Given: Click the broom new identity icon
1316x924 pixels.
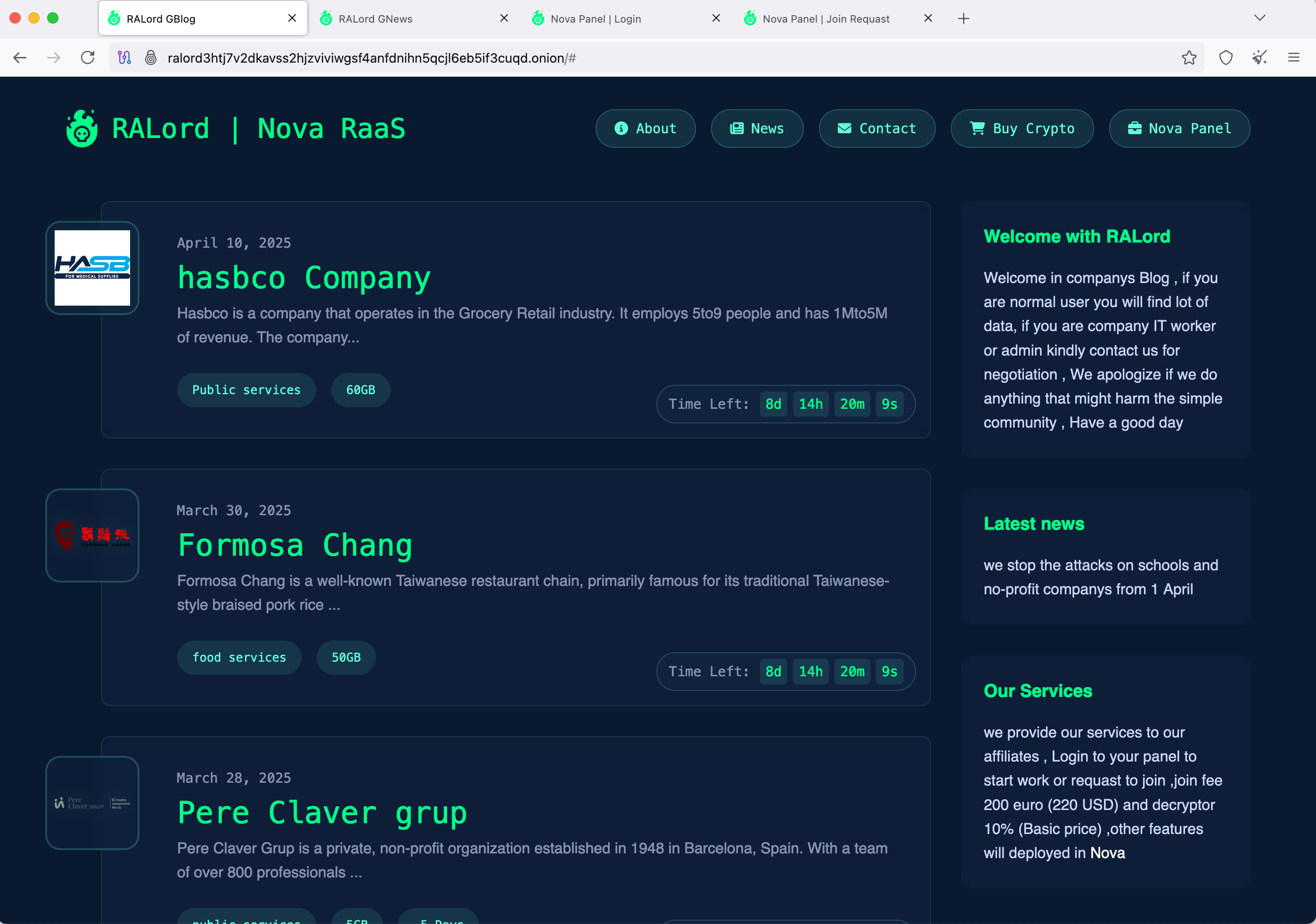Looking at the screenshot, I should coord(1259,58).
